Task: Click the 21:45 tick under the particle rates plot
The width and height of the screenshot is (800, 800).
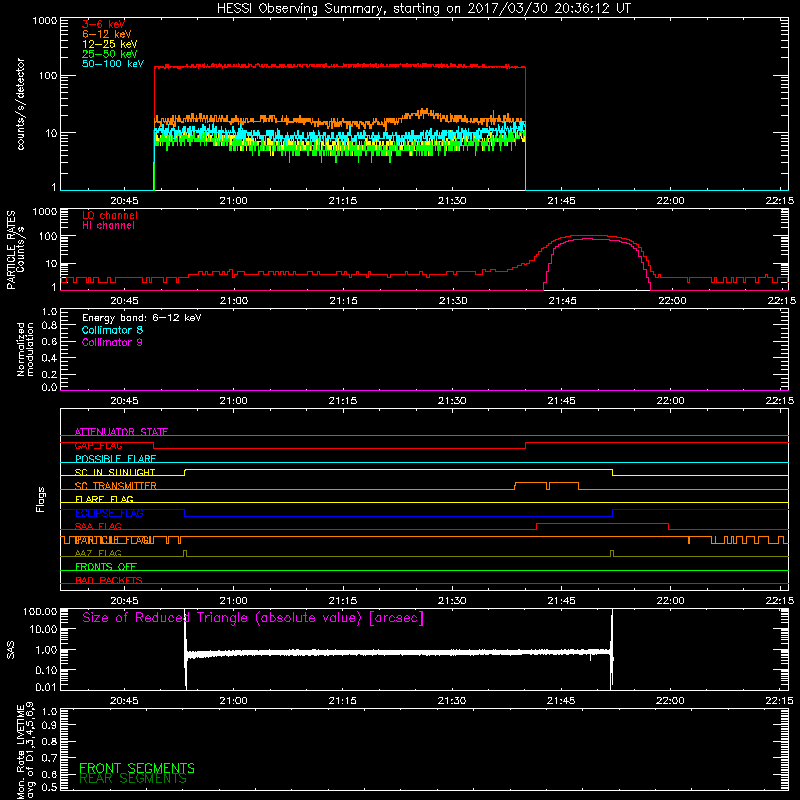Action: click(x=562, y=301)
